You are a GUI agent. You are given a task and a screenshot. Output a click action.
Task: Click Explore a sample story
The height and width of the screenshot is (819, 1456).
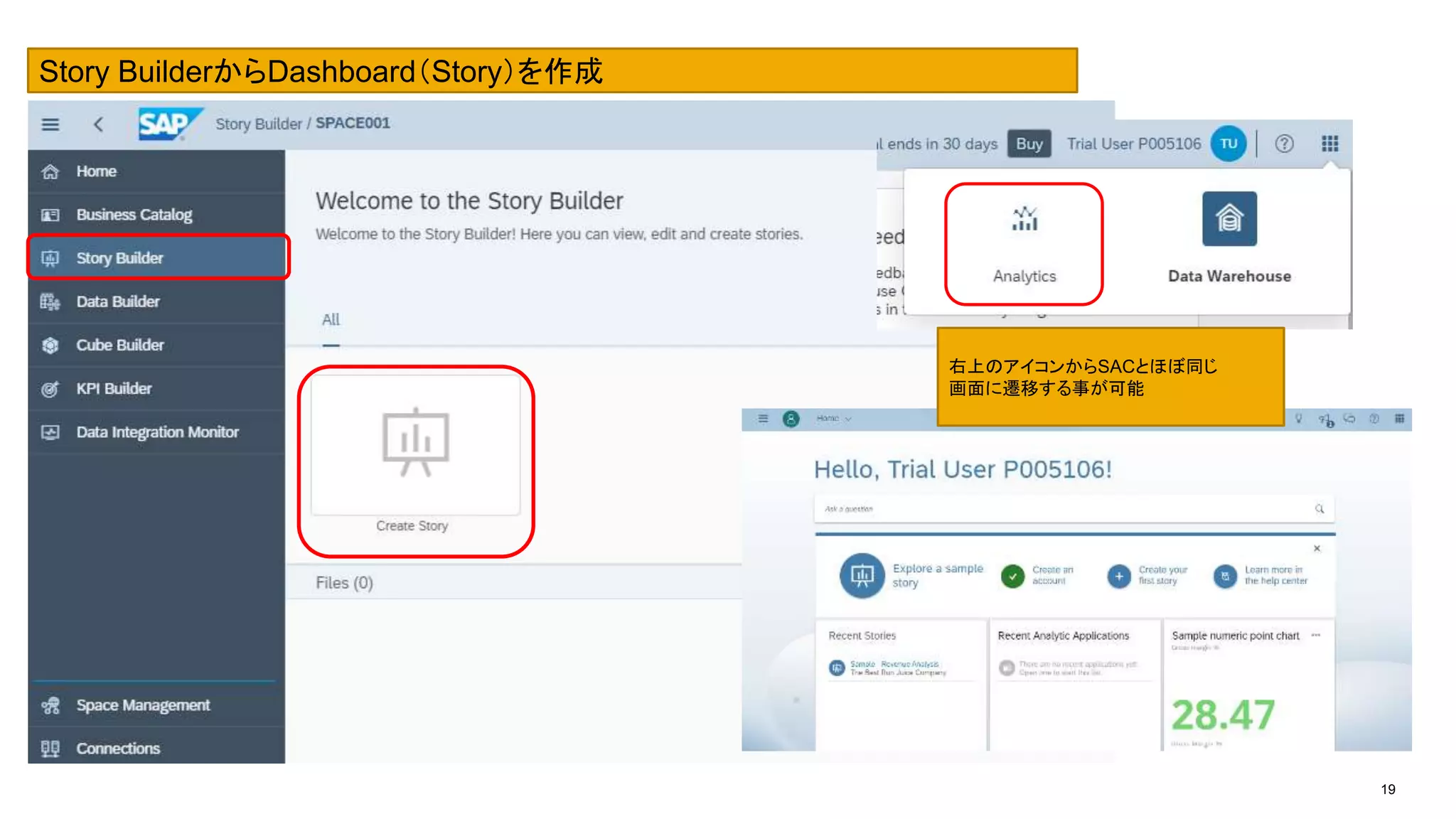(912, 575)
